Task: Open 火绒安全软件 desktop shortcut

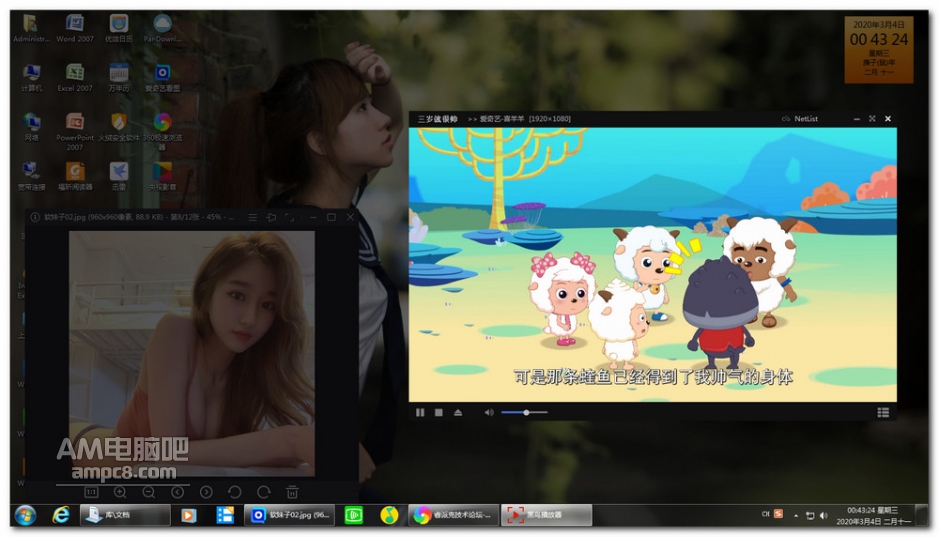Action: [119, 126]
